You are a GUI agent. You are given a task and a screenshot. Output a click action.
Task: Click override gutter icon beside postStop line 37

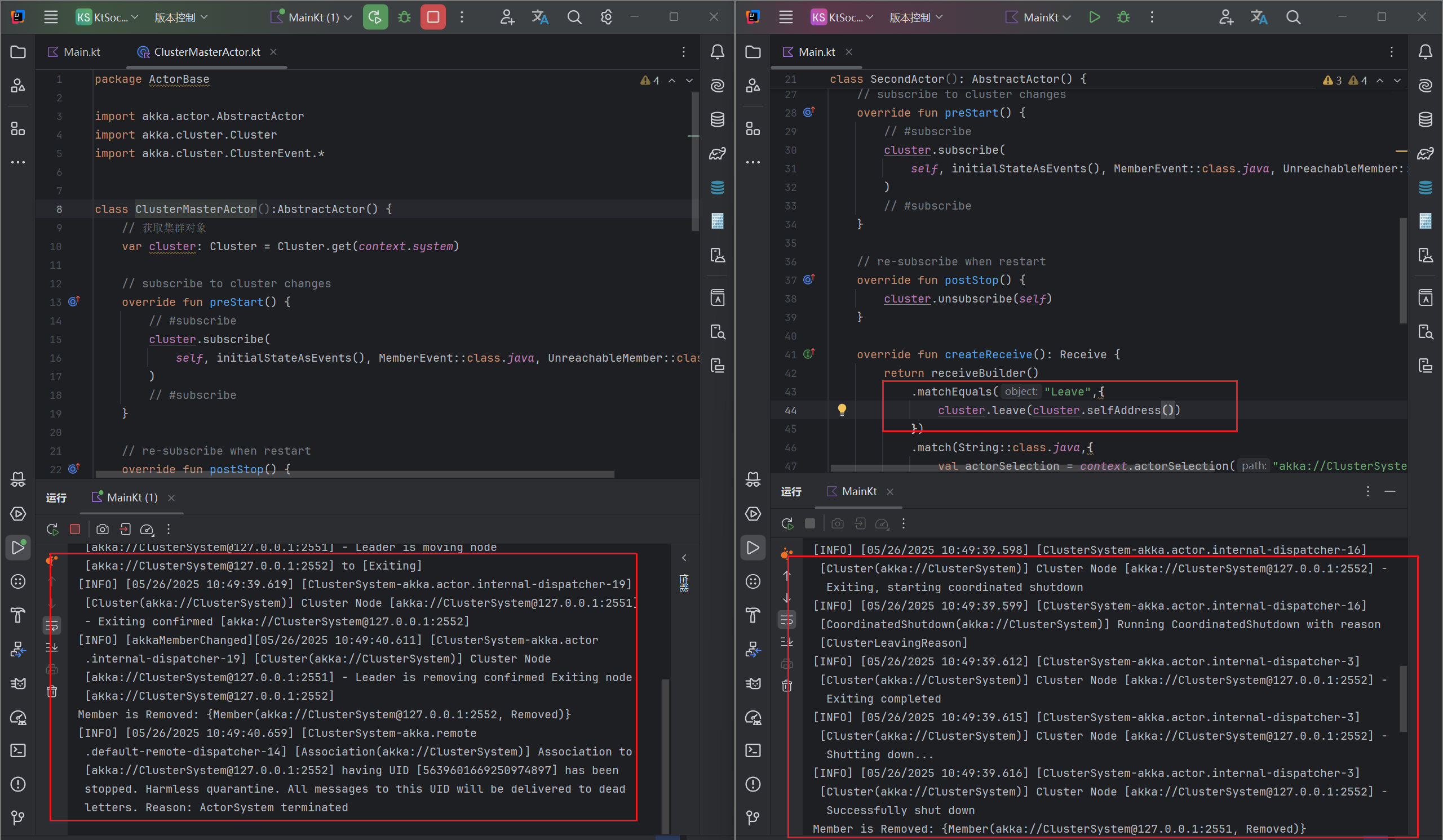coord(808,279)
